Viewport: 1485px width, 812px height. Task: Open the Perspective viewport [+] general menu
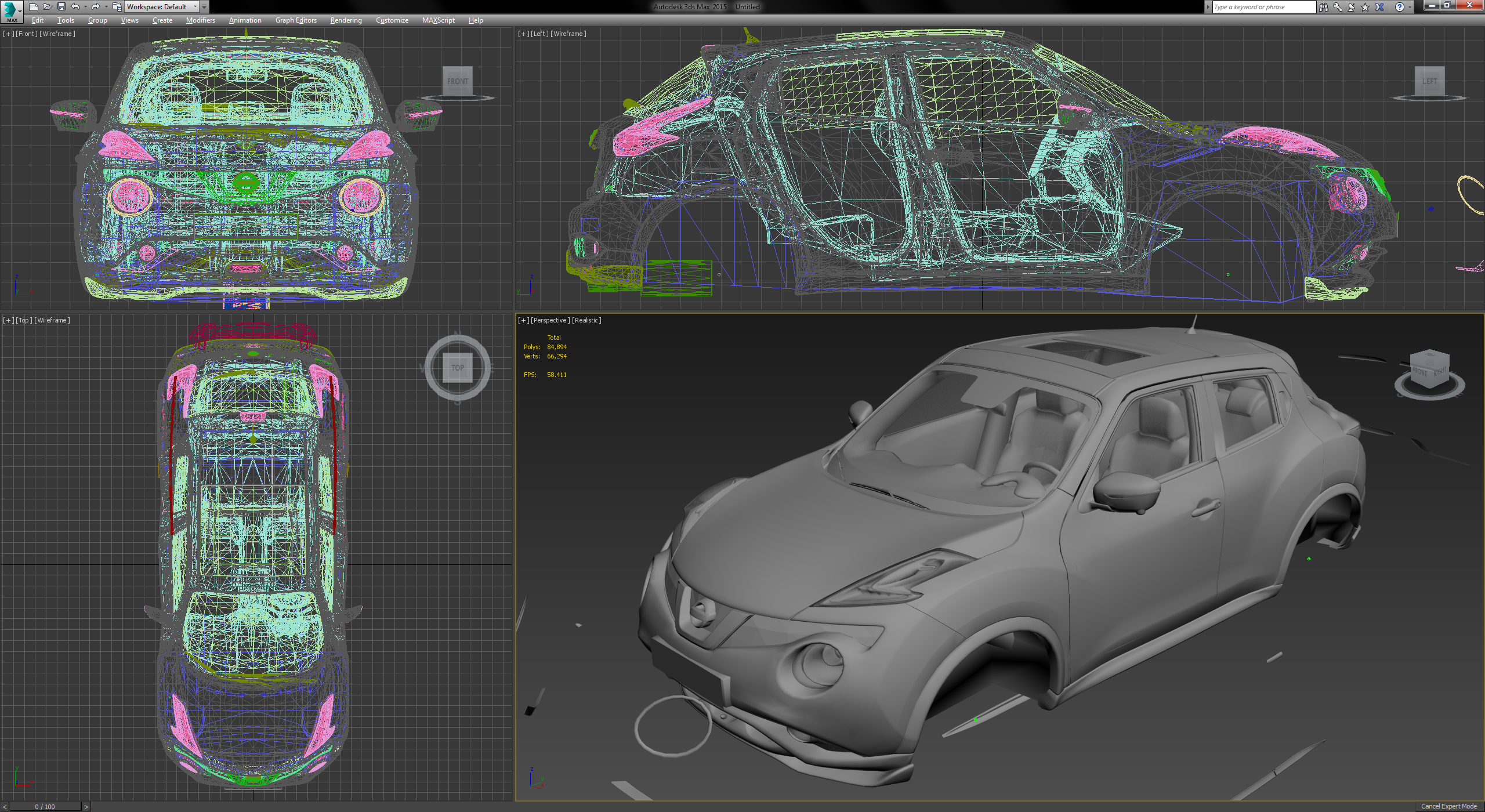(x=523, y=320)
